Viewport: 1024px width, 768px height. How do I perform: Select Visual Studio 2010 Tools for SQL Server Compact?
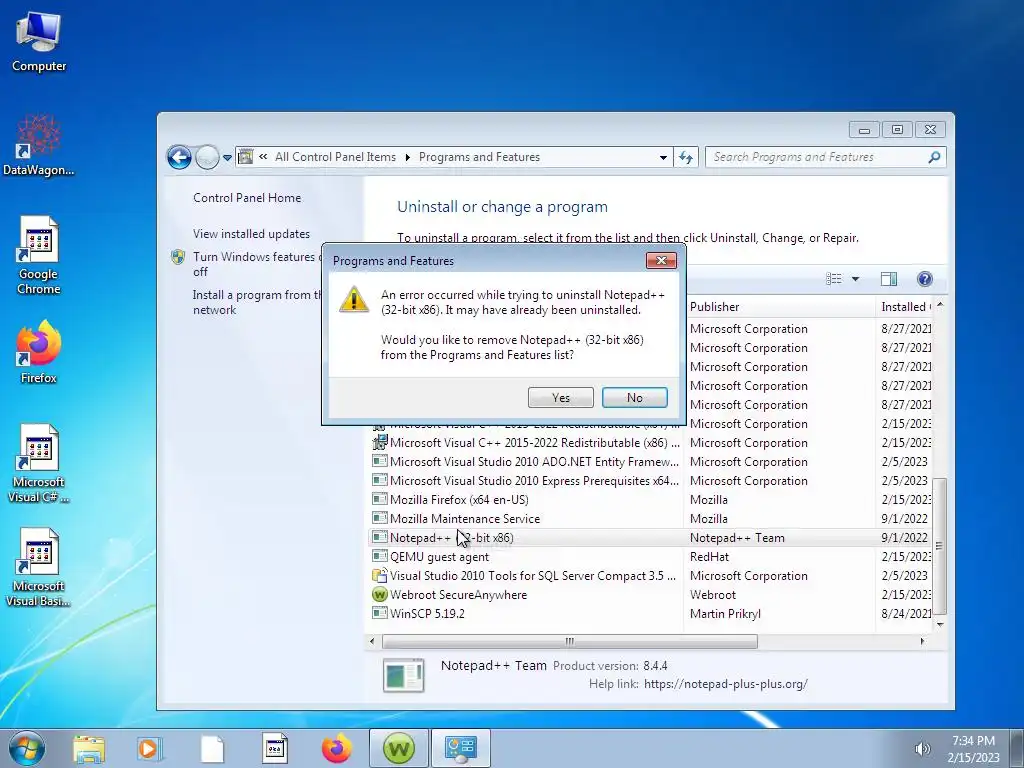pyautogui.click(x=651, y=575)
